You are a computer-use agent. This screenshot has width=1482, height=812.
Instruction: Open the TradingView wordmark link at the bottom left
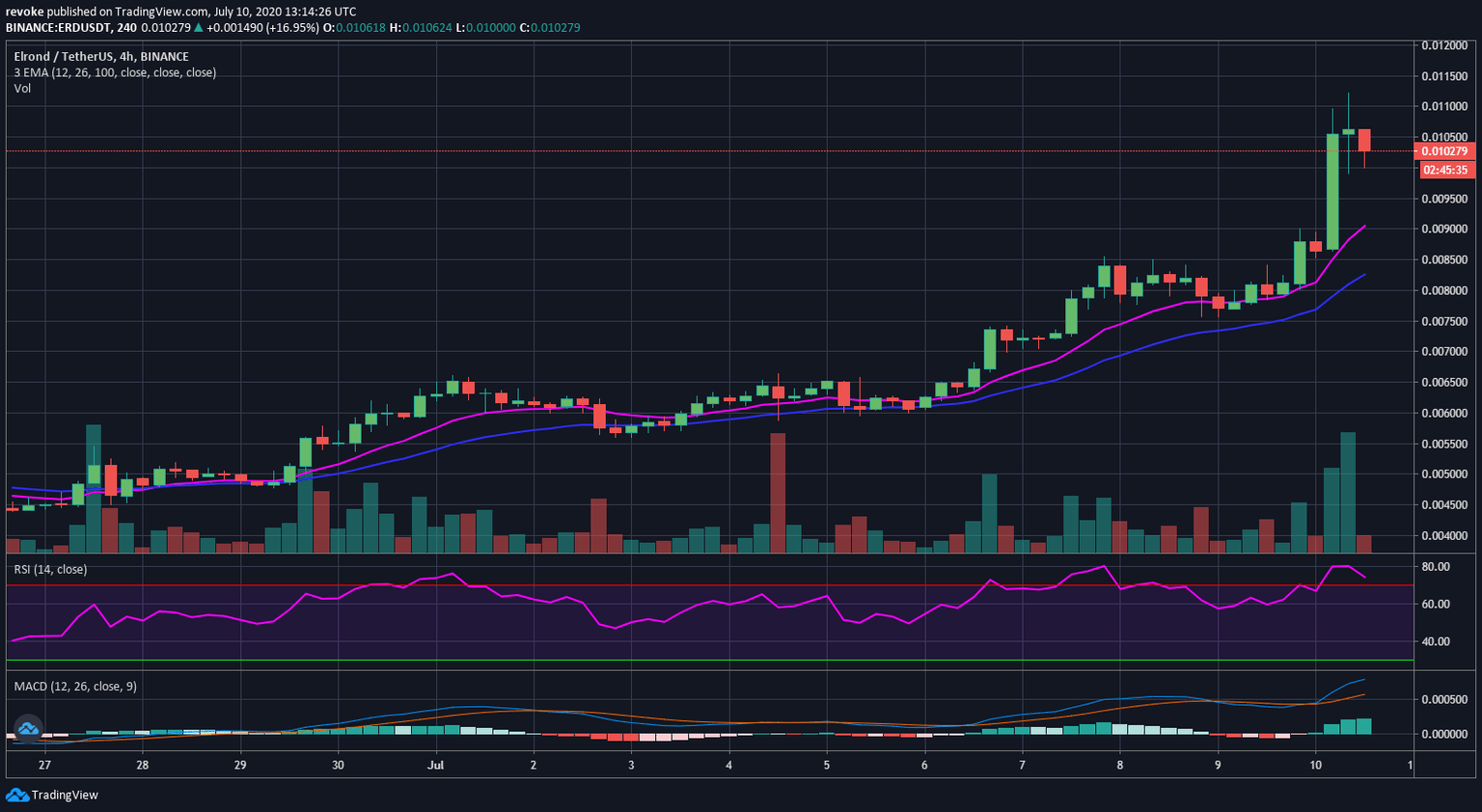click(65, 795)
